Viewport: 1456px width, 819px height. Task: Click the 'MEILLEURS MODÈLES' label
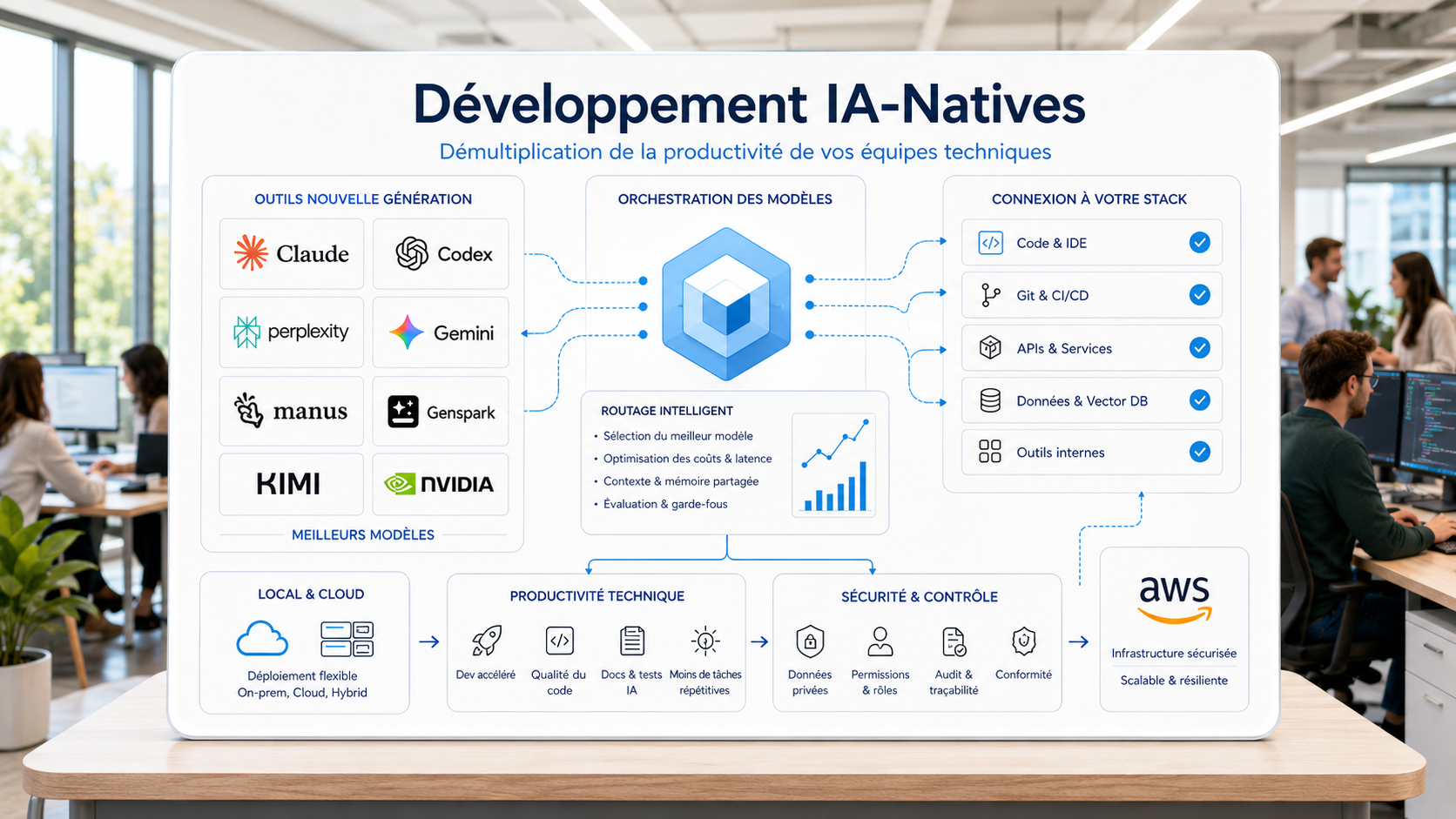click(363, 535)
